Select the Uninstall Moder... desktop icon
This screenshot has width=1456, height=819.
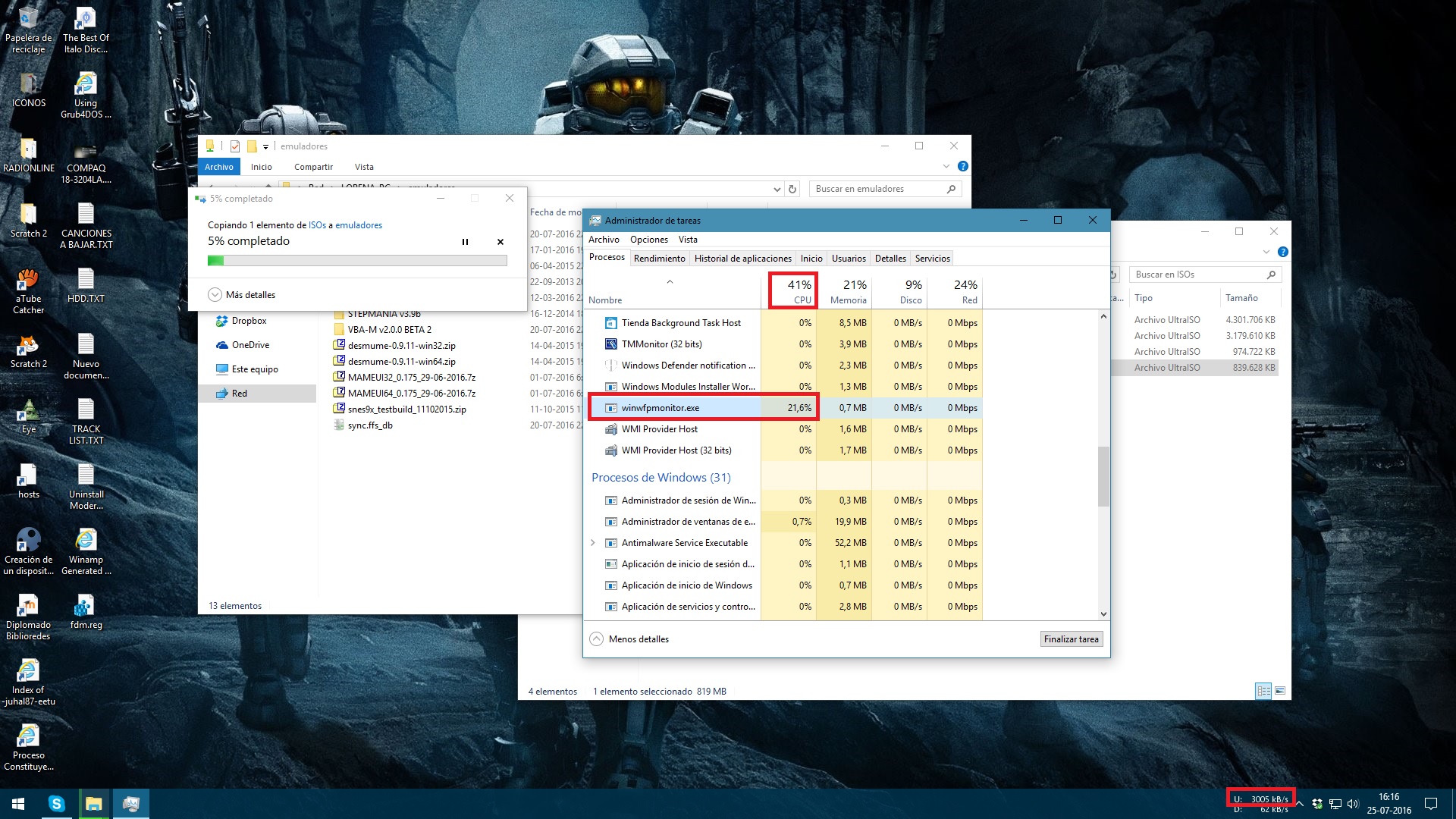point(86,487)
